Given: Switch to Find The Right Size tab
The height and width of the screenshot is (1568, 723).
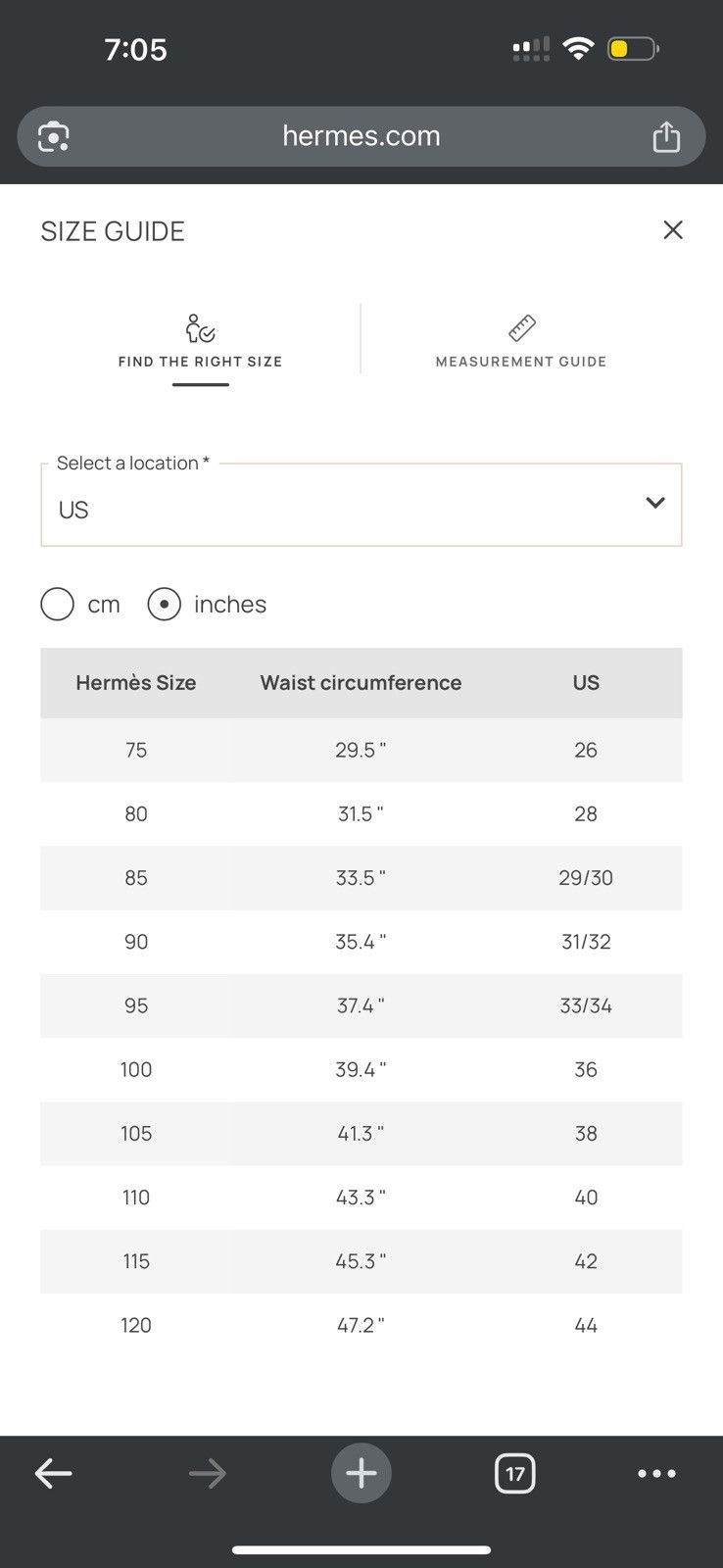Looking at the screenshot, I should tap(201, 362).
